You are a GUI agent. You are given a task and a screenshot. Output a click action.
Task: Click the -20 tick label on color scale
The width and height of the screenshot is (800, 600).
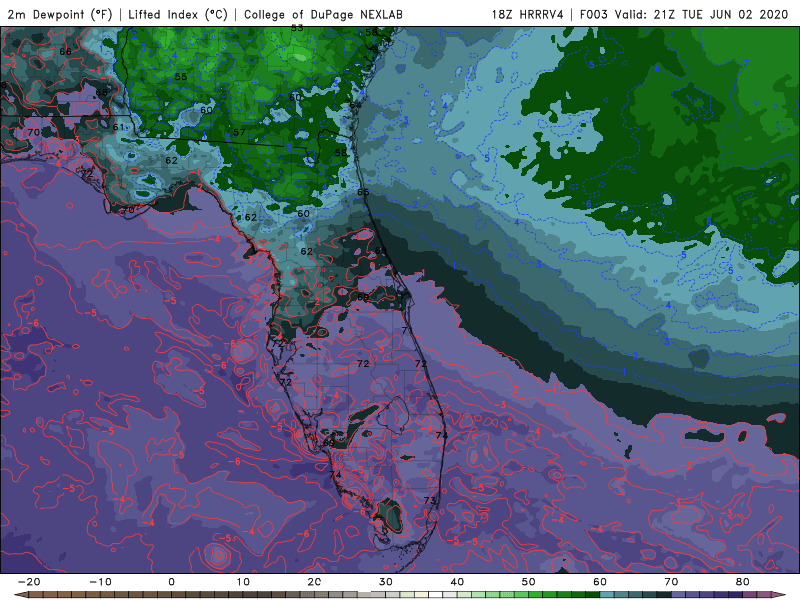29,582
